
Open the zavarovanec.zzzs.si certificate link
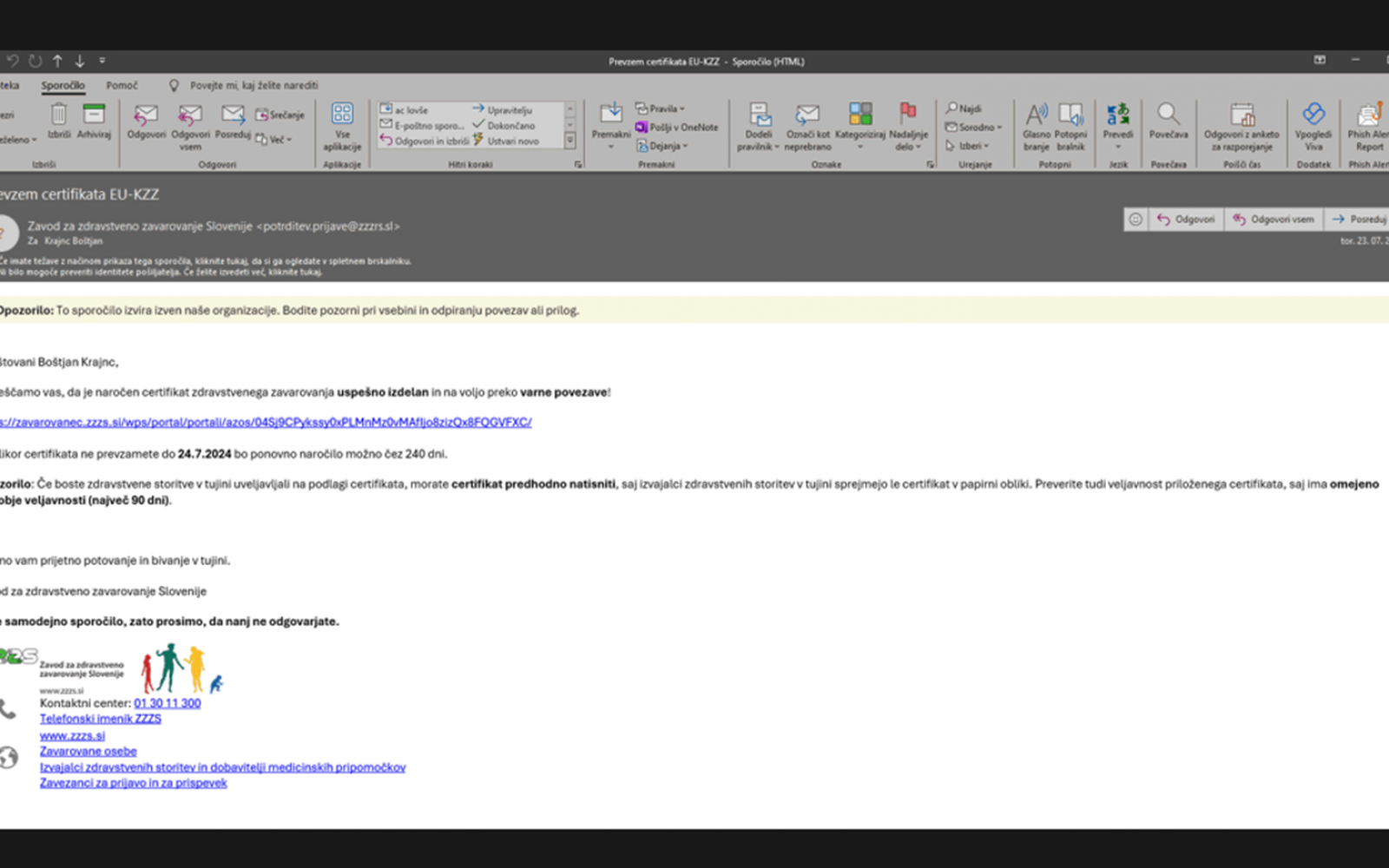pyautogui.click(x=265, y=422)
